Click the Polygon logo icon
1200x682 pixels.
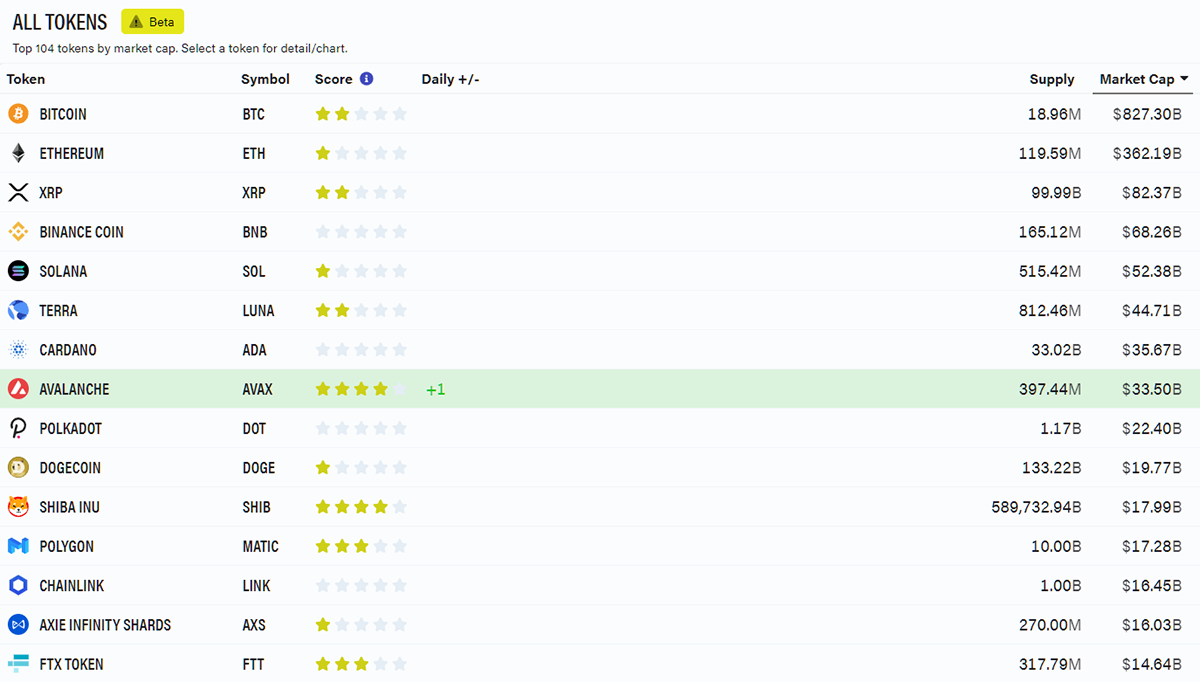click(18, 546)
